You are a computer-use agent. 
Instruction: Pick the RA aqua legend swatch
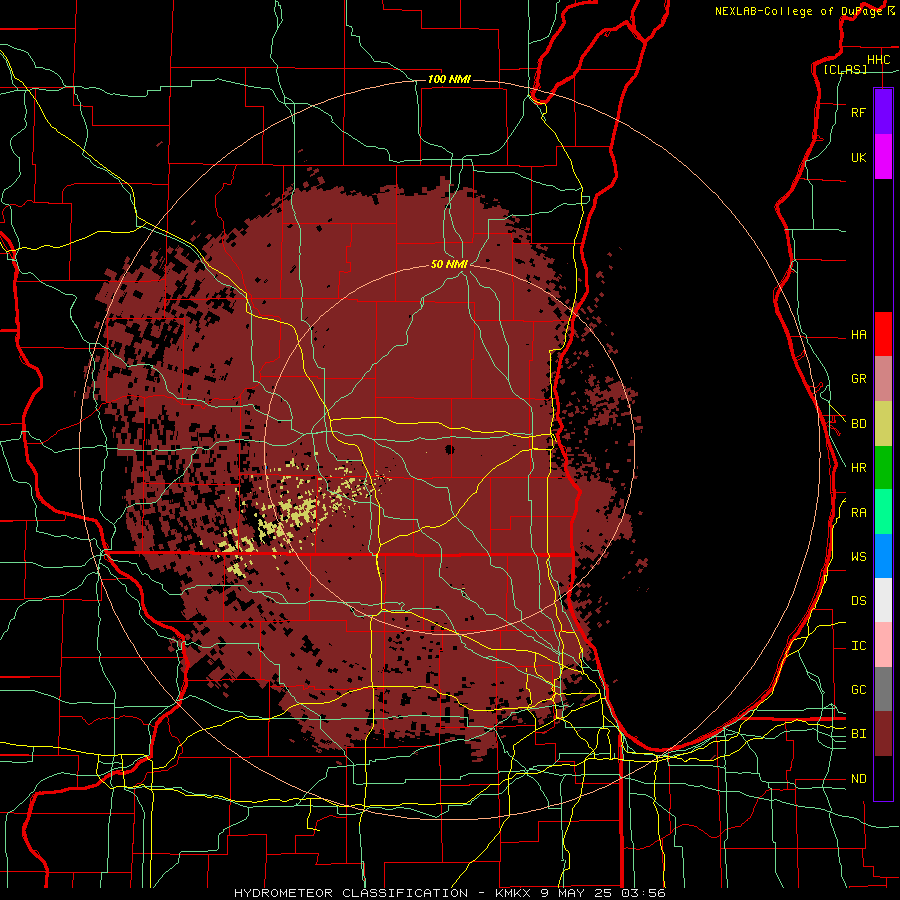tap(883, 512)
